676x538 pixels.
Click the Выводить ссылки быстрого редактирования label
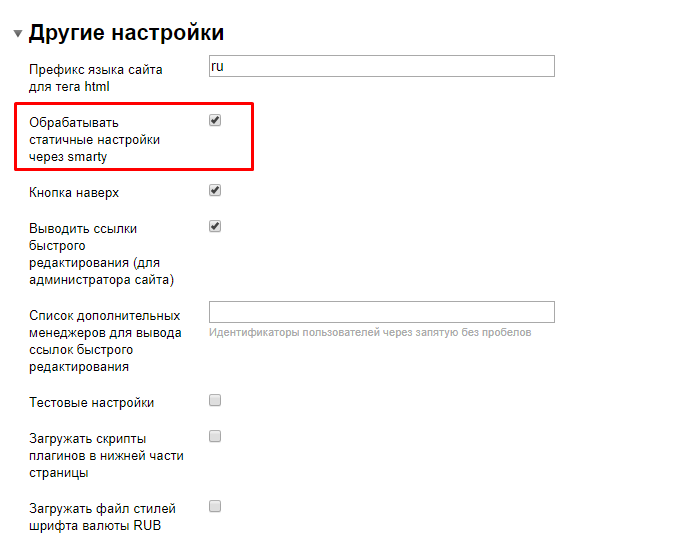pos(100,254)
